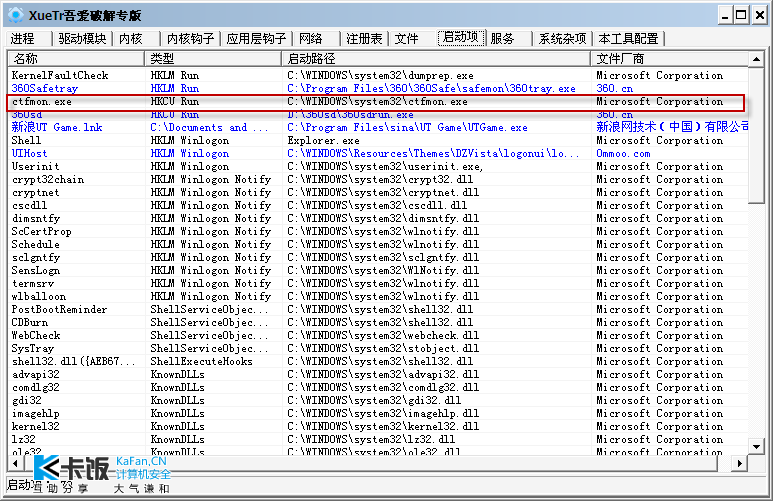773x501 pixels.
Task: Select the shell32.dll ShellExecuteHooks row
Action: tap(378, 361)
